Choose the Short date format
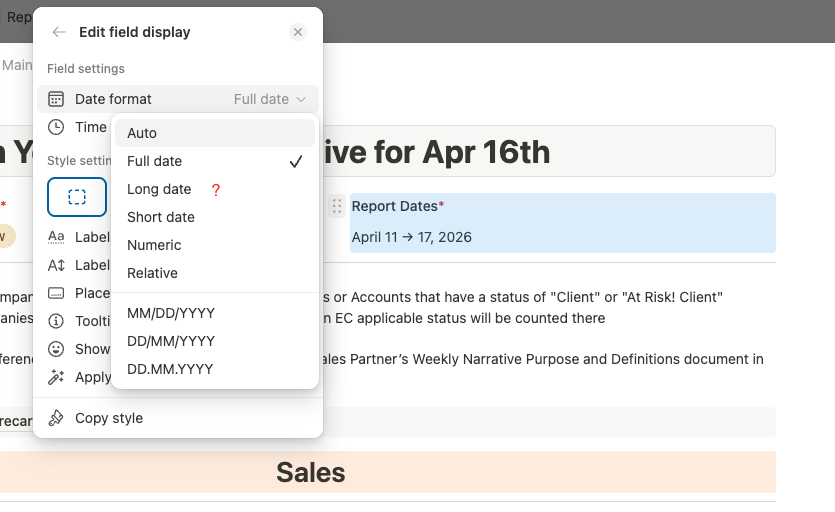 point(161,217)
